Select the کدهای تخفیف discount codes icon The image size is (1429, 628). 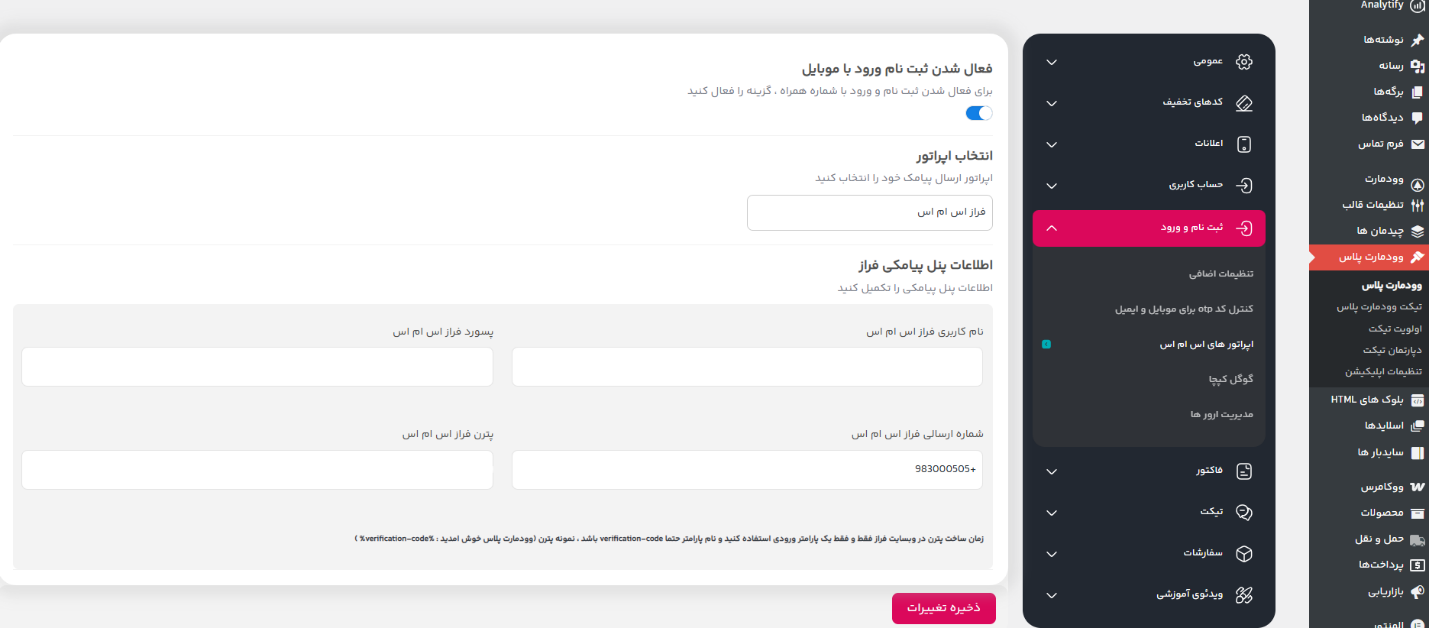[x=1243, y=102]
